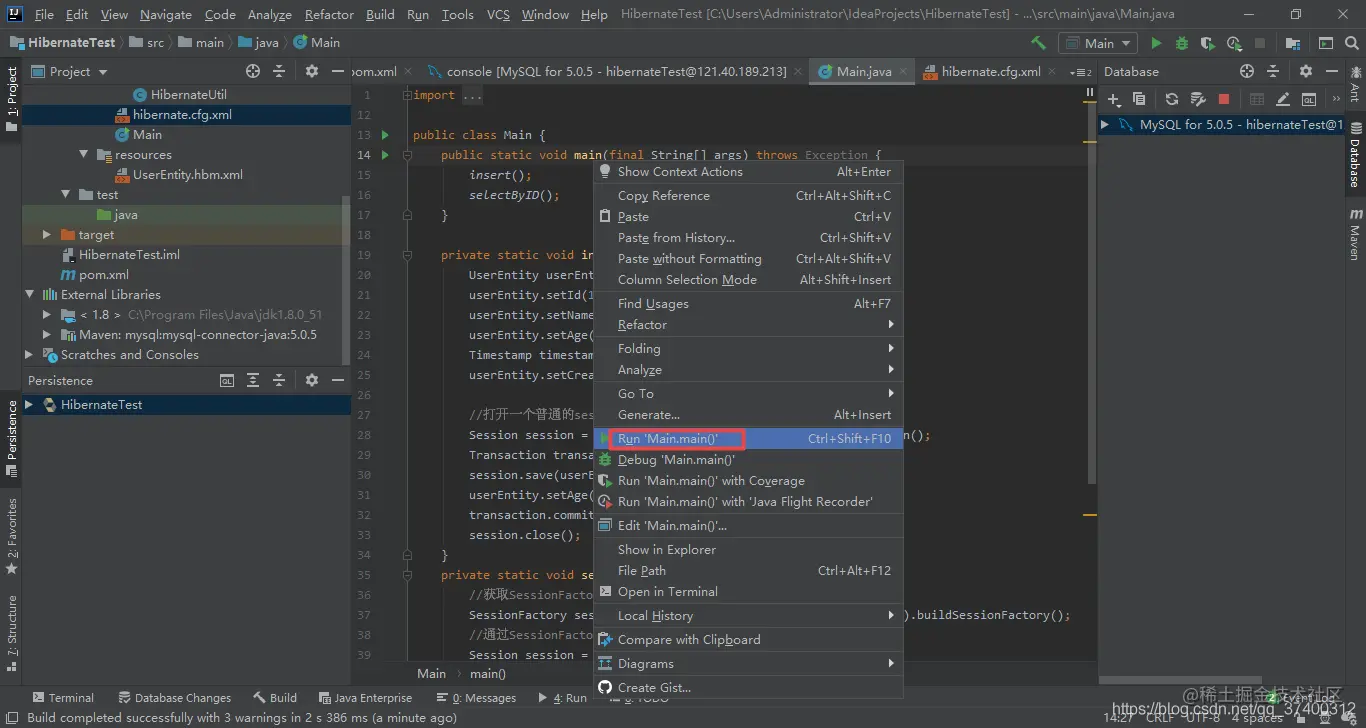Select HibernateUtil class in project tree
The image size is (1366, 728).
[x=180, y=95]
